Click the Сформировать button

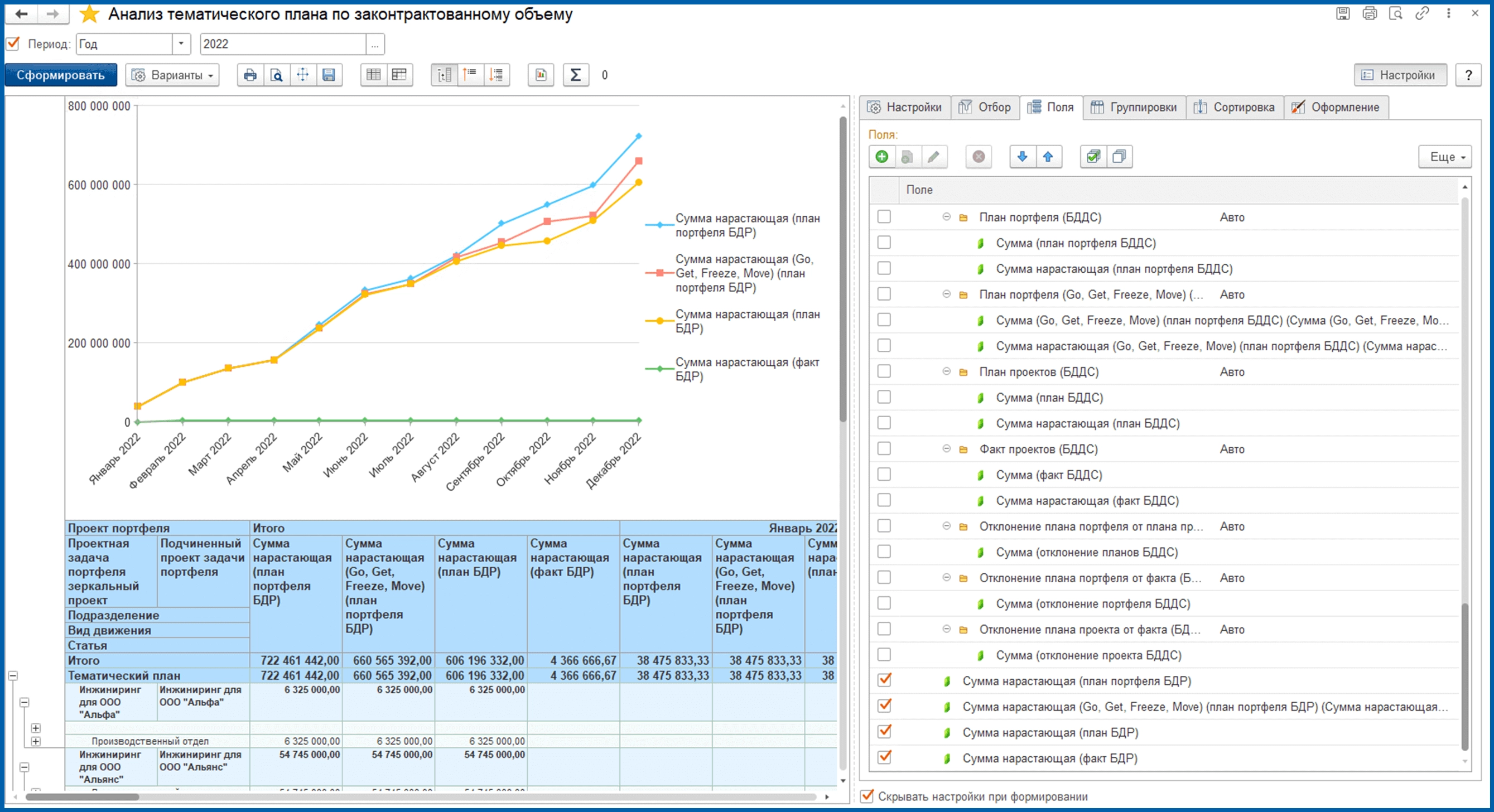pyautogui.click(x=60, y=75)
